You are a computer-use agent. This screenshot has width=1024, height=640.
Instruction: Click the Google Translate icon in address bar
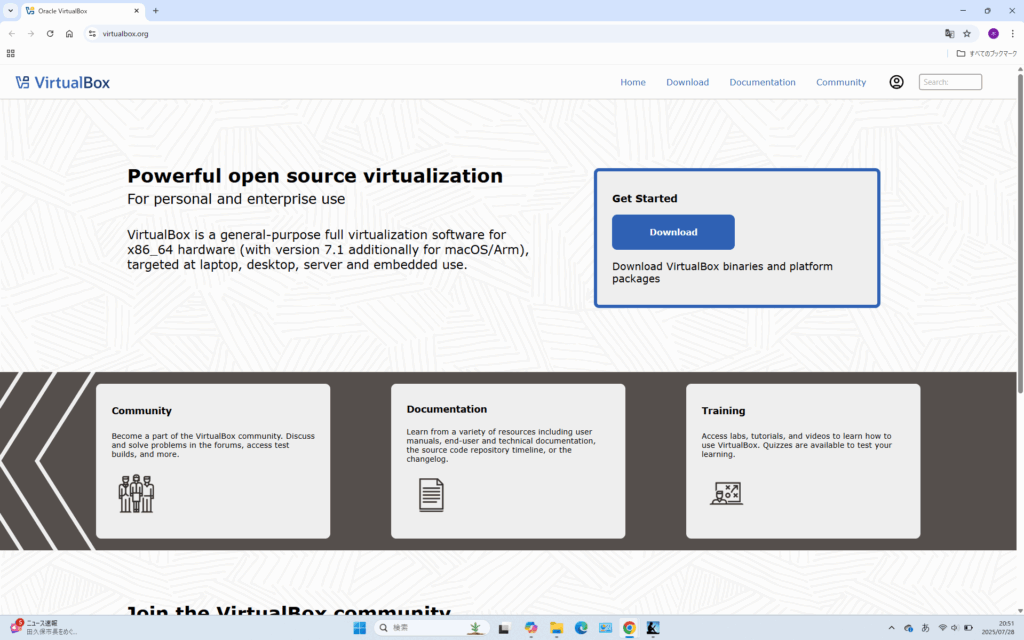(949, 33)
